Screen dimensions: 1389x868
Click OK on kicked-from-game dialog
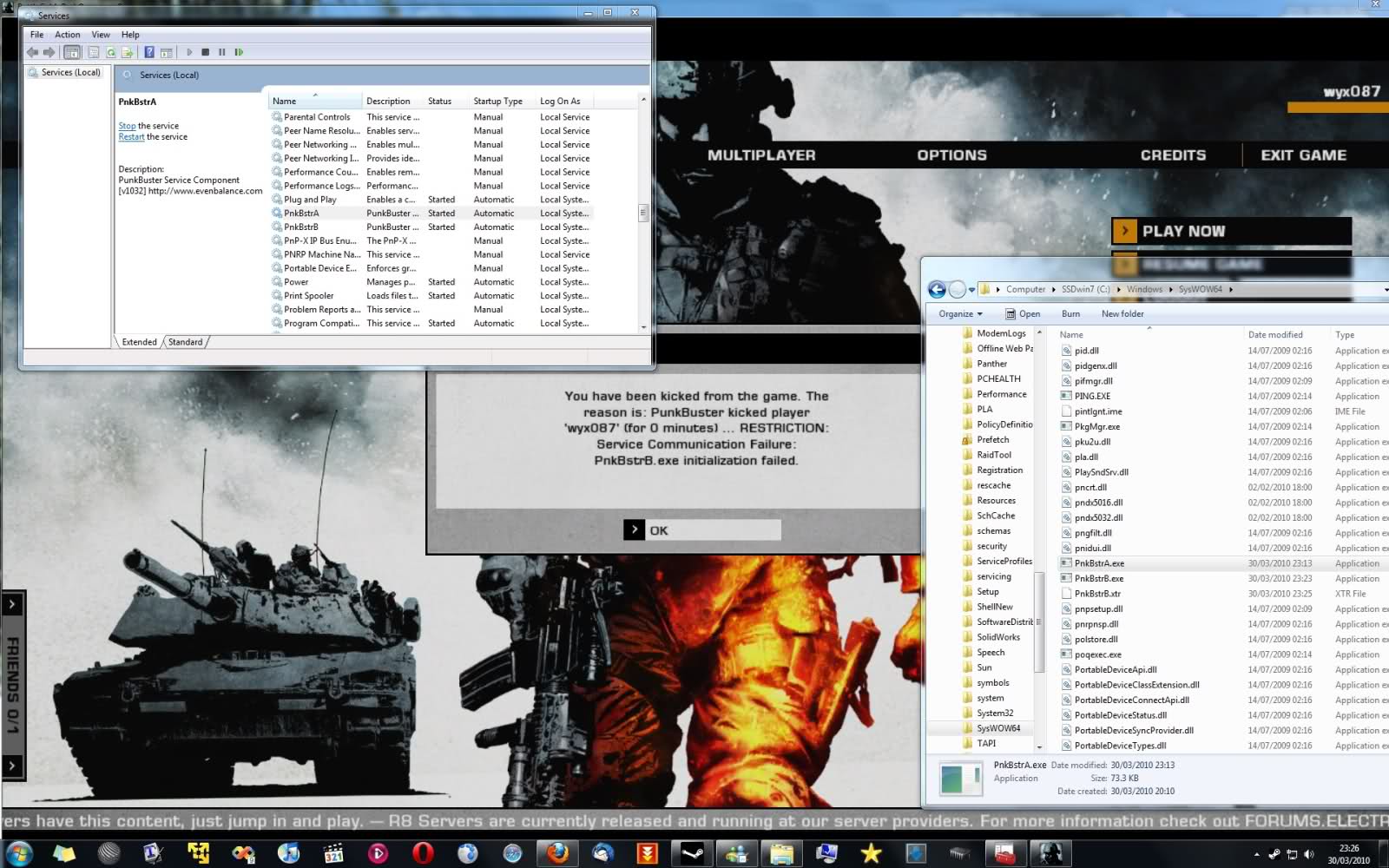pyautogui.click(x=701, y=530)
